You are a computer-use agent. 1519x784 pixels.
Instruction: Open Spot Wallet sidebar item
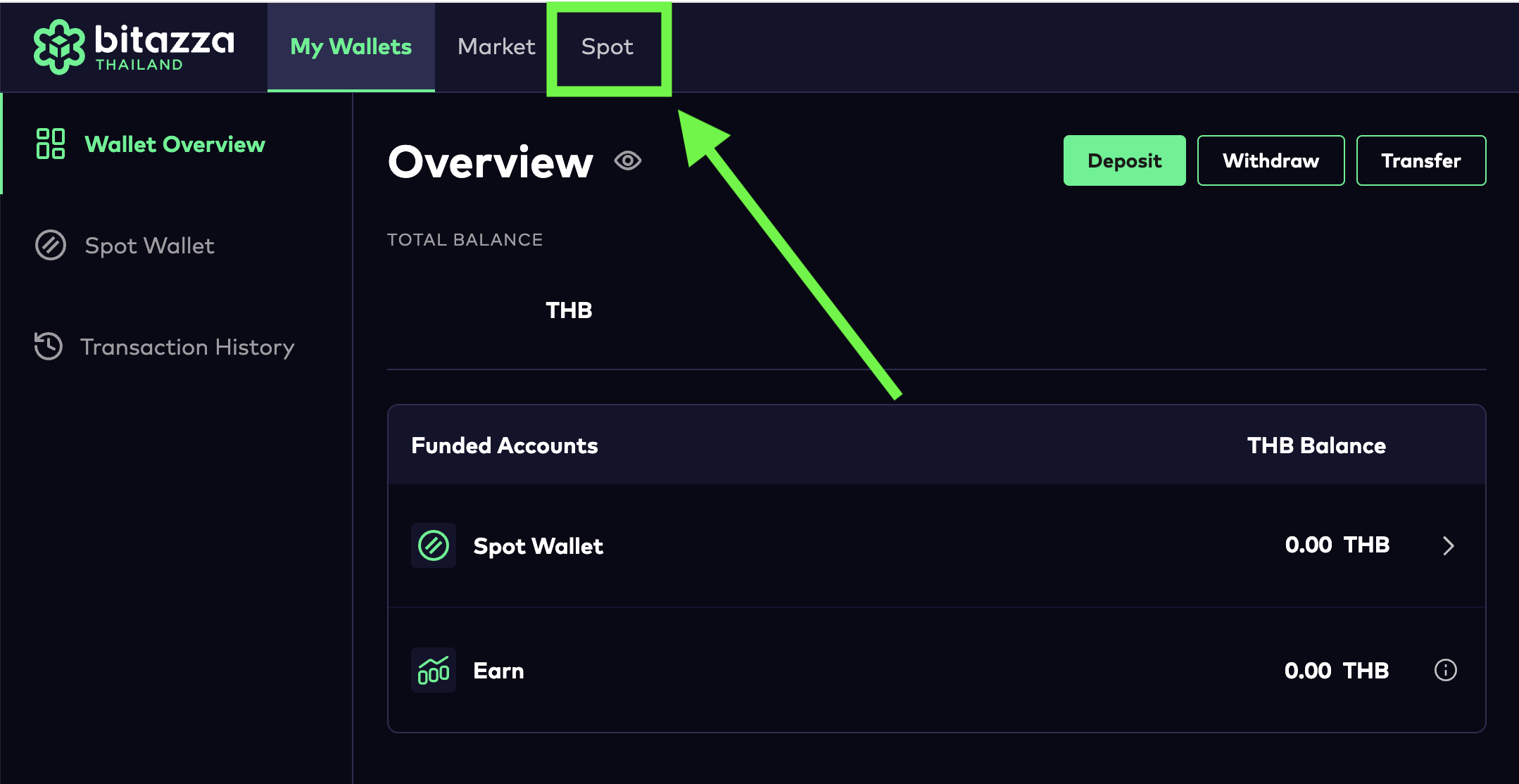[149, 246]
